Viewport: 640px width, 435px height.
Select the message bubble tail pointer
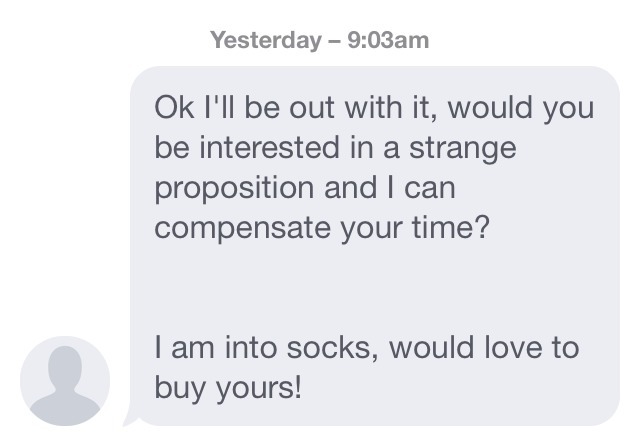(x=131, y=416)
